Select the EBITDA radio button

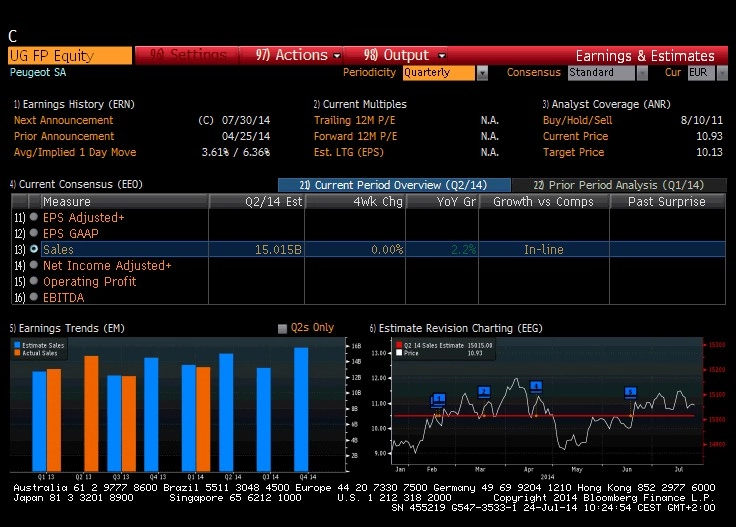click(34, 297)
